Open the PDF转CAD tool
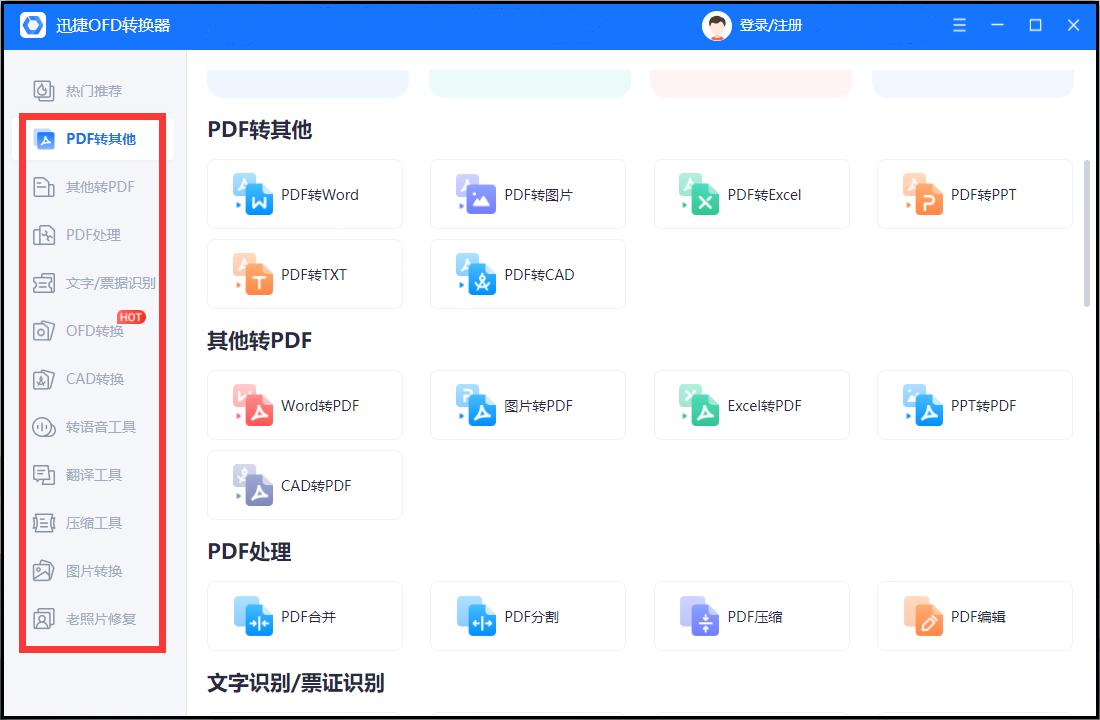Image resolution: width=1100 pixels, height=720 pixels. [528, 274]
